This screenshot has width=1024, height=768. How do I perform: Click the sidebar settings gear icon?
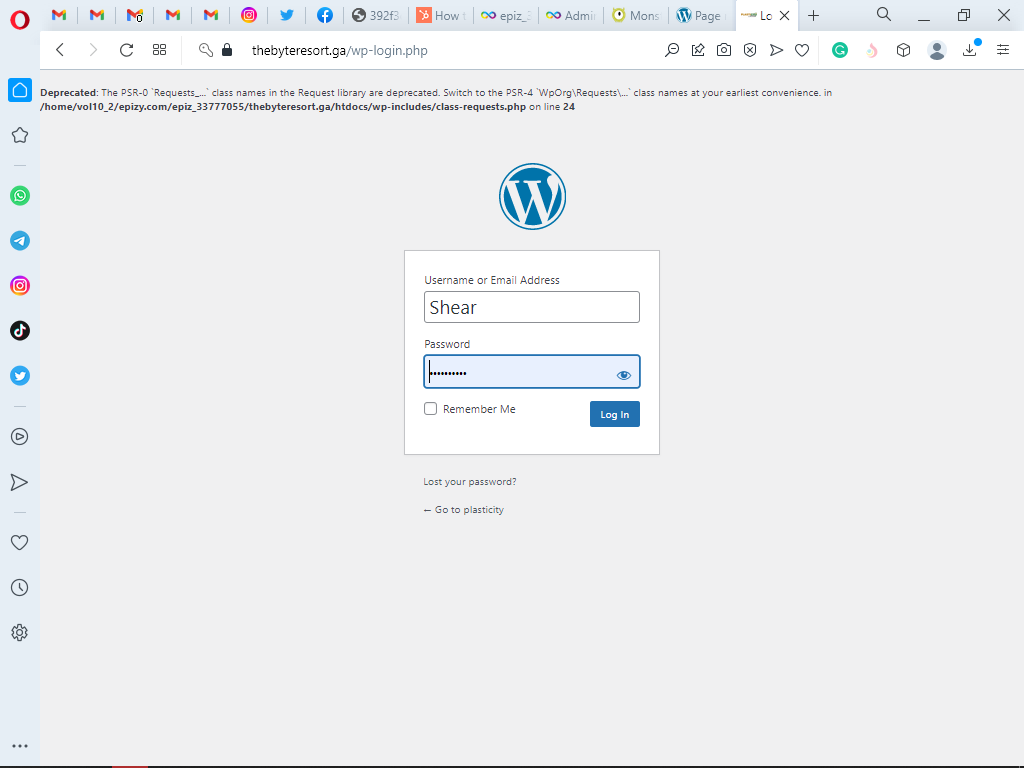(19, 632)
